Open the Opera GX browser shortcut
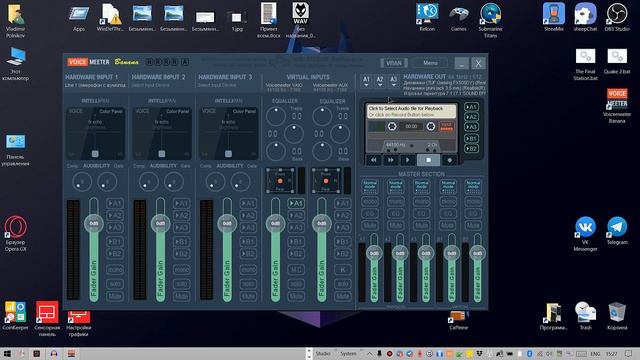This screenshot has width=640, height=360. (x=16, y=233)
